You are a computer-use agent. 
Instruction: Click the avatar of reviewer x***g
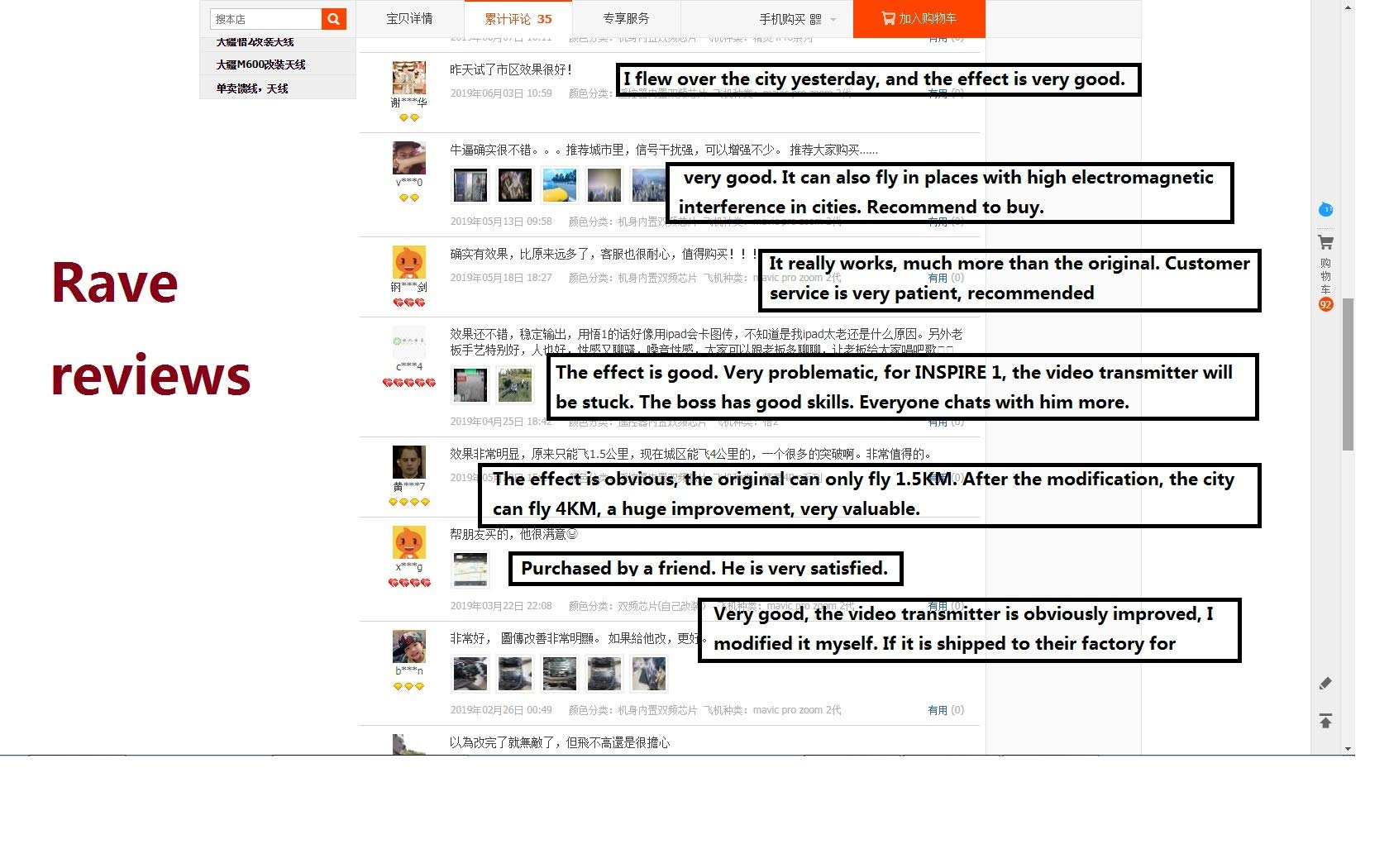click(408, 542)
